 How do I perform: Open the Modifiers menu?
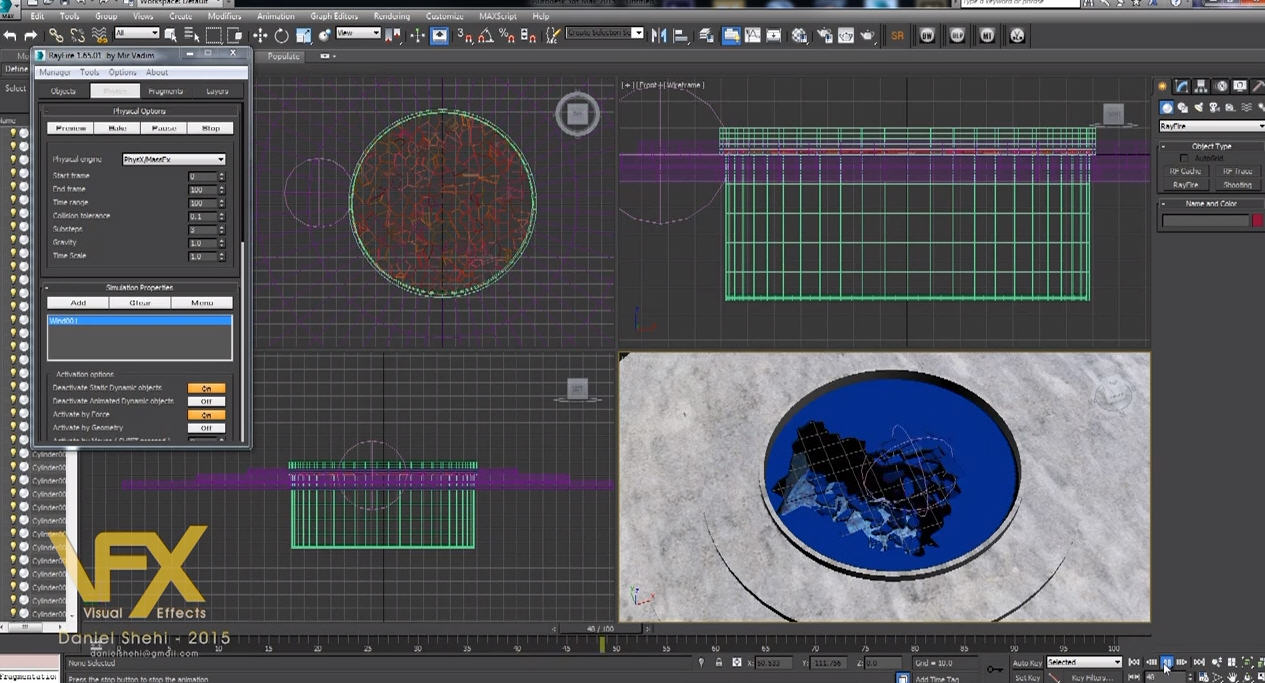[x=224, y=16]
